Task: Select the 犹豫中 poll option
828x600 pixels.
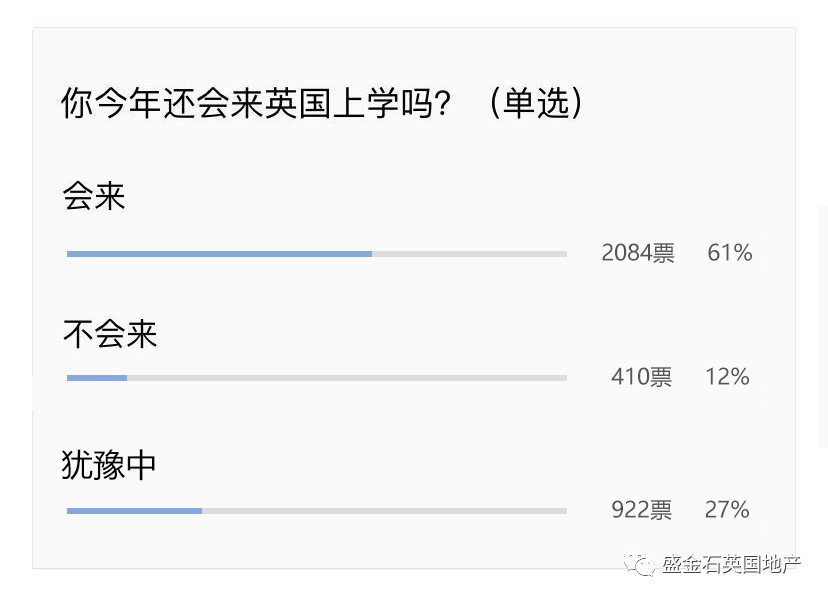Action: (108, 465)
